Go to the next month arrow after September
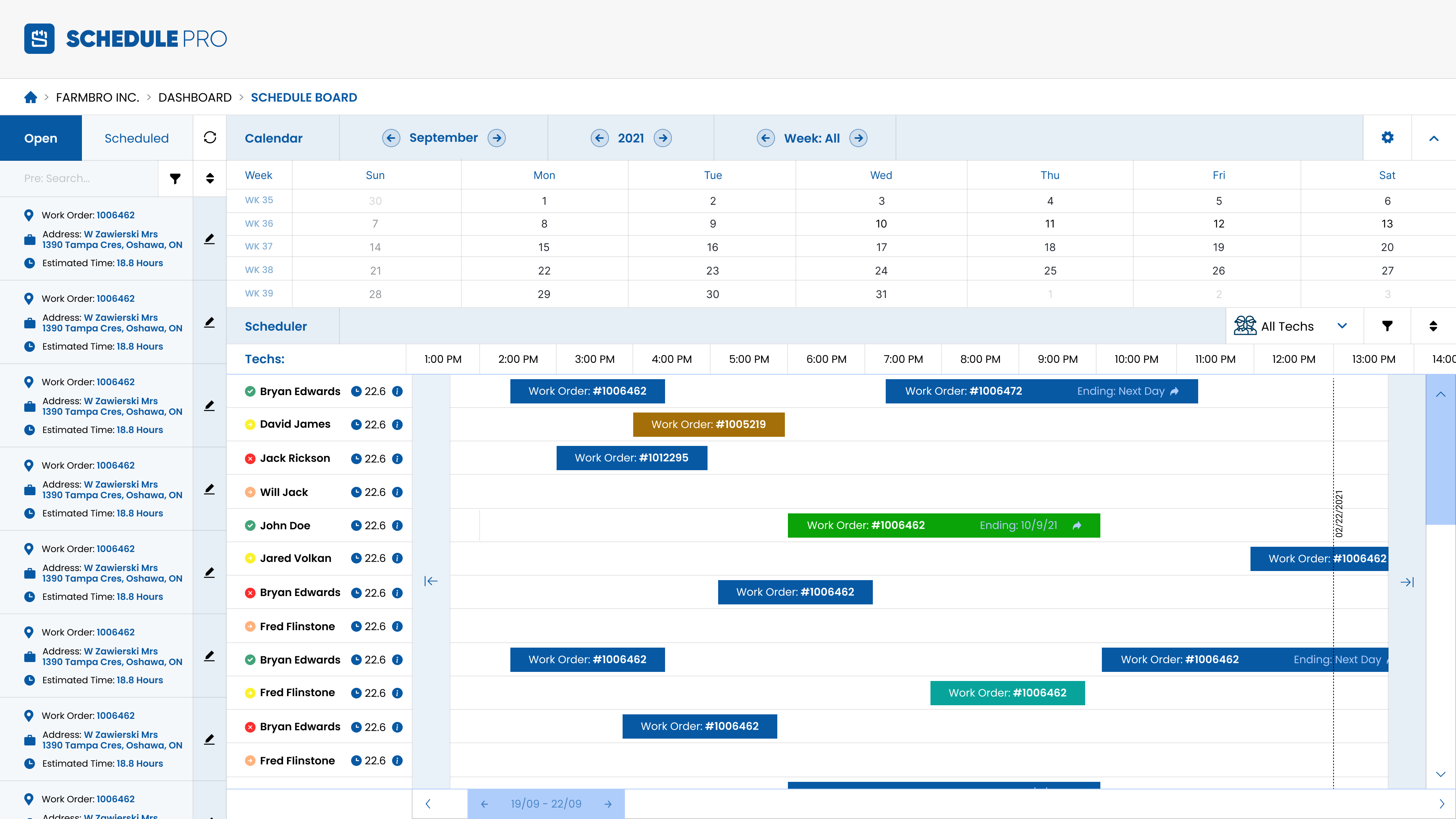Screen dimensions: 1456x819 click(x=496, y=138)
